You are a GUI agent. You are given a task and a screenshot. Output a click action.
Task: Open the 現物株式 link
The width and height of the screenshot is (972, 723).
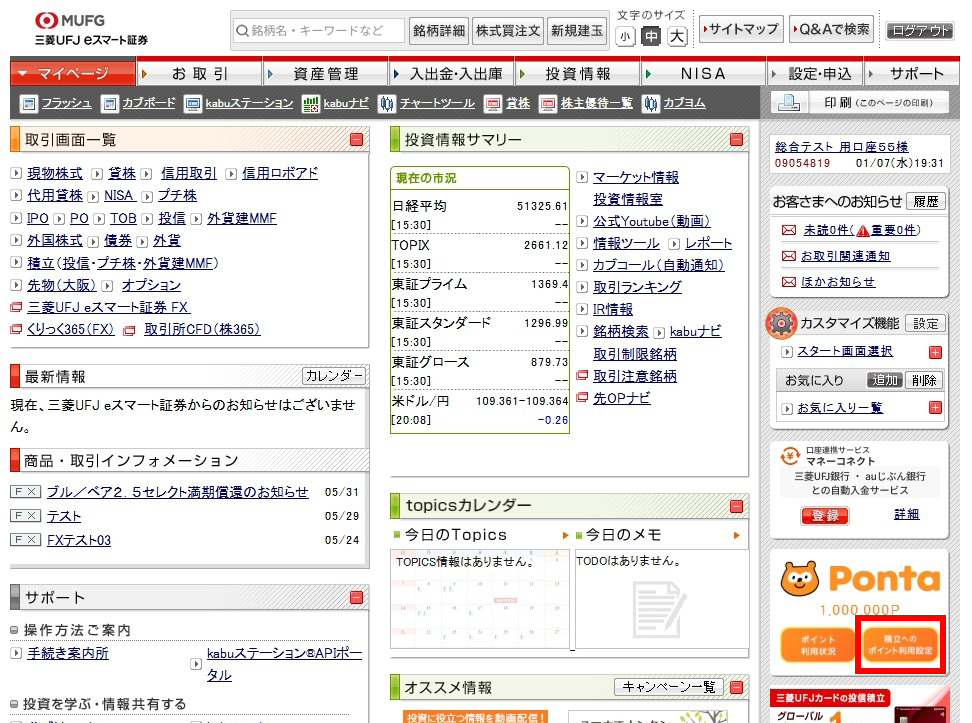[x=55, y=173]
